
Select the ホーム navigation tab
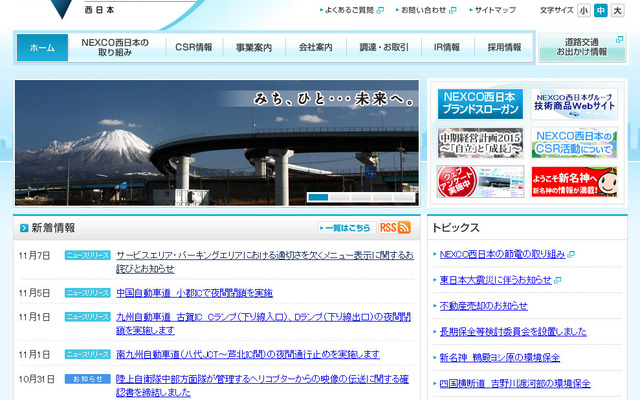(42, 47)
